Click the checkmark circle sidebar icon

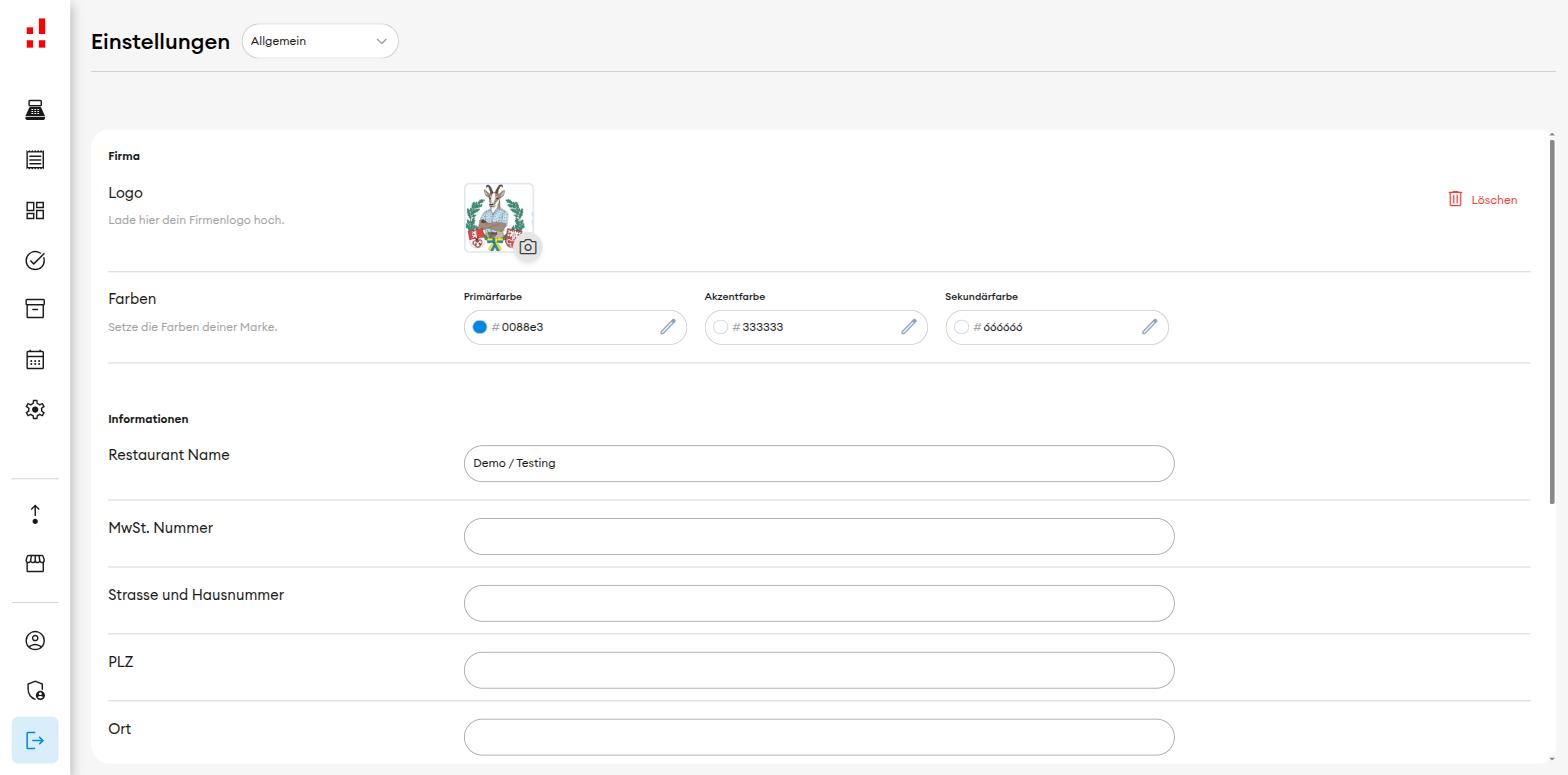(x=35, y=260)
